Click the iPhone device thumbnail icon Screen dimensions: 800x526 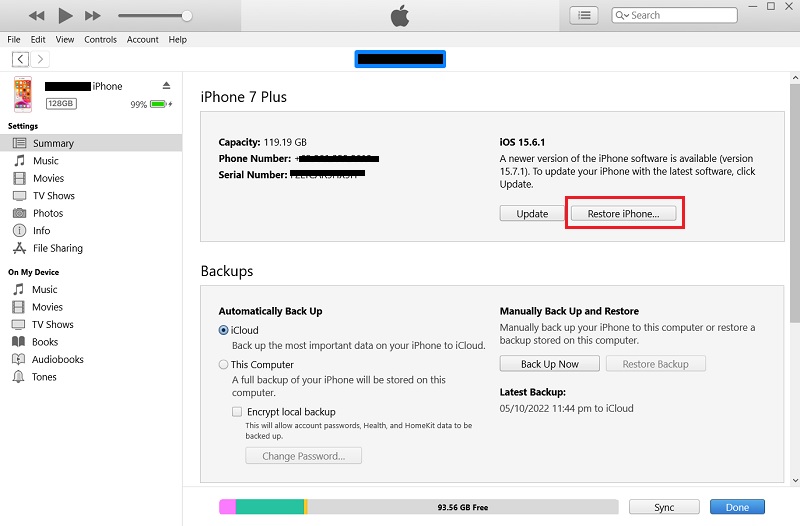pyautogui.click(x=22, y=94)
